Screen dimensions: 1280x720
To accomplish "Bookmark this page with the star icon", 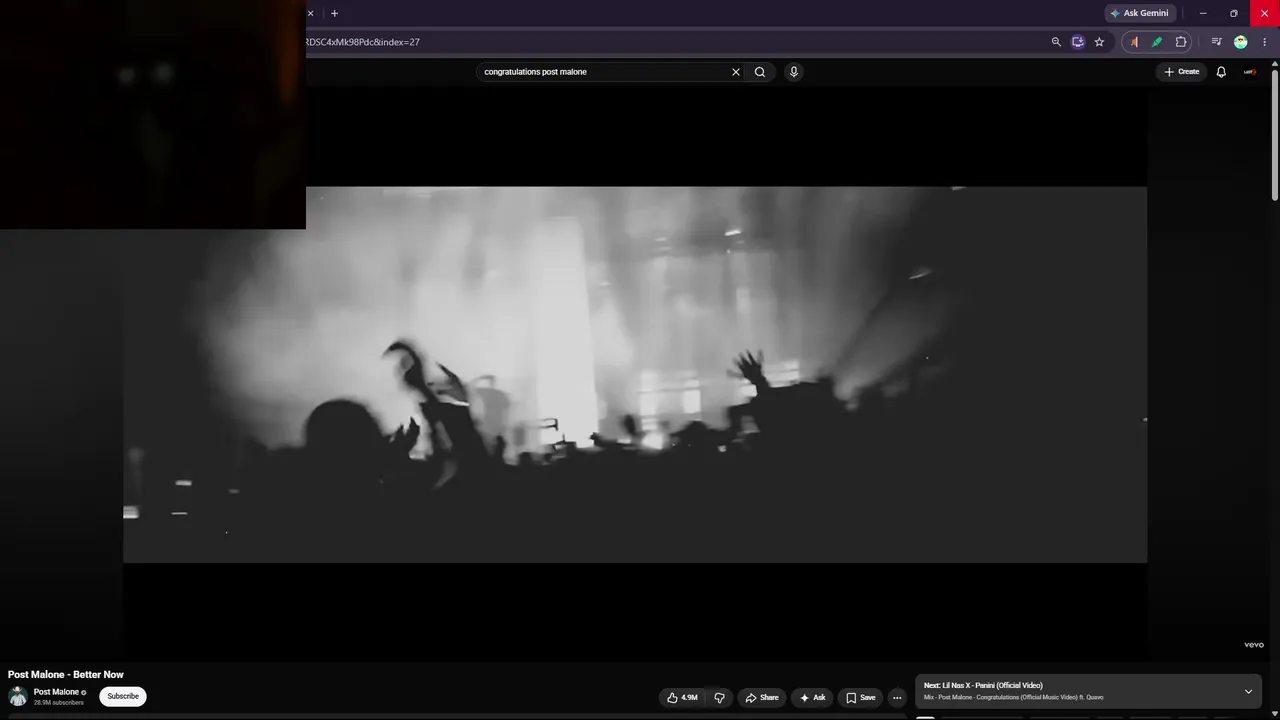I will point(1099,42).
